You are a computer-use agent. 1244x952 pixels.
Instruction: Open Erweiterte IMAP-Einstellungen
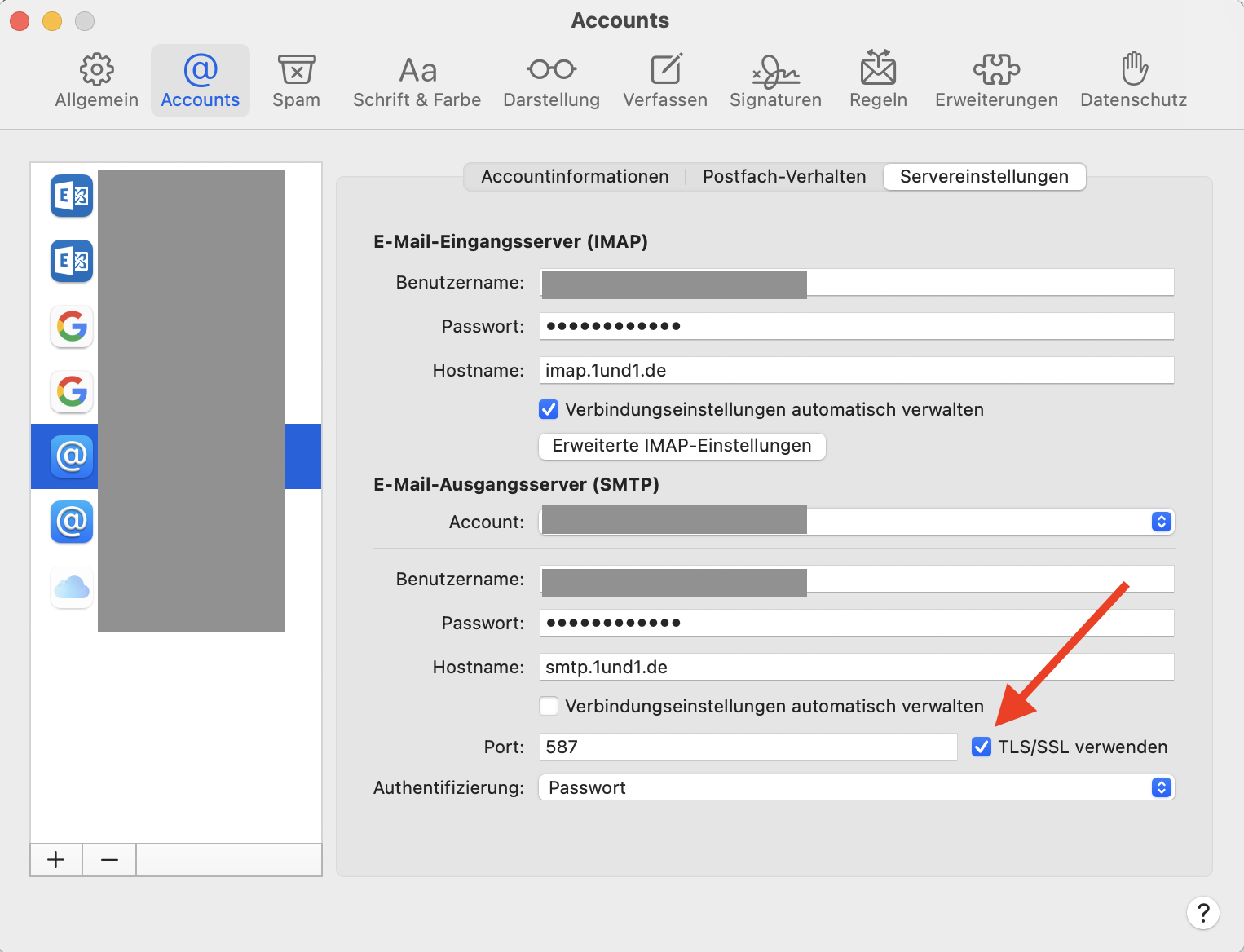click(682, 446)
